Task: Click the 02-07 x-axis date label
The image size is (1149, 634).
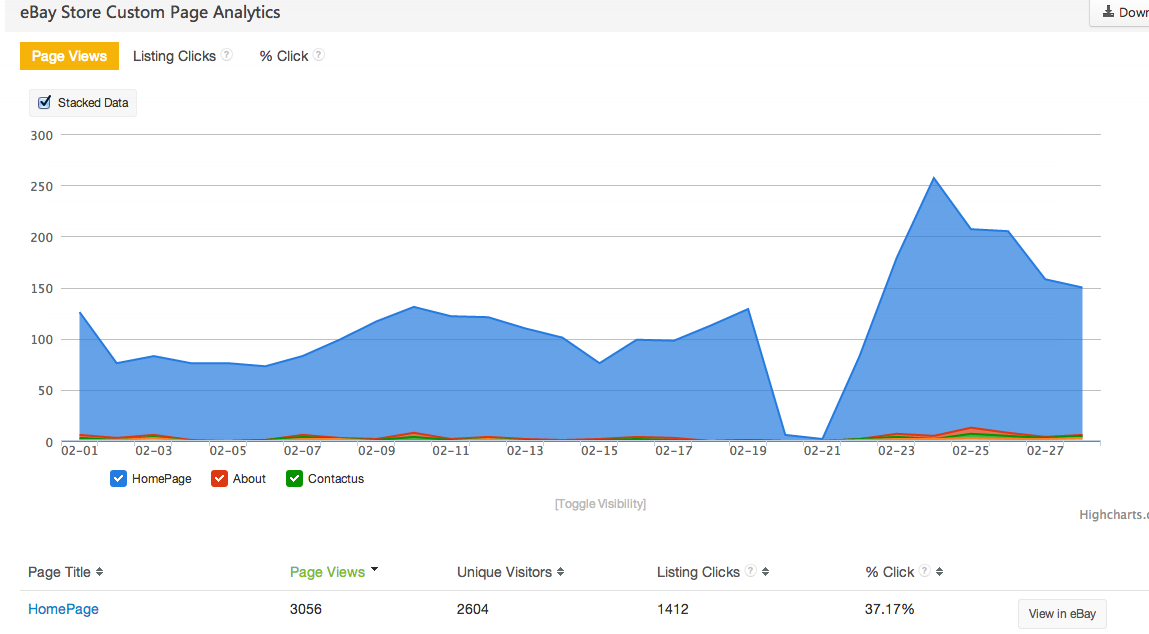Action: coord(303,451)
